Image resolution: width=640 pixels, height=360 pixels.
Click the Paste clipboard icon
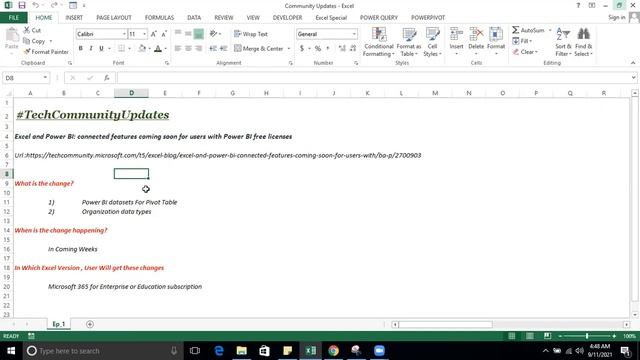12,36
